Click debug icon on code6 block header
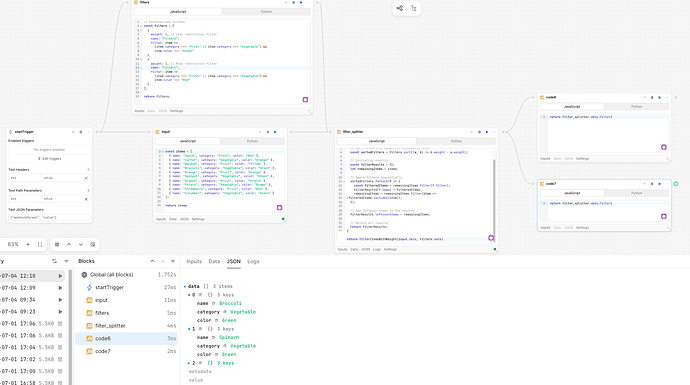The height and width of the screenshot is (385, 690). (x=652, y=97)
